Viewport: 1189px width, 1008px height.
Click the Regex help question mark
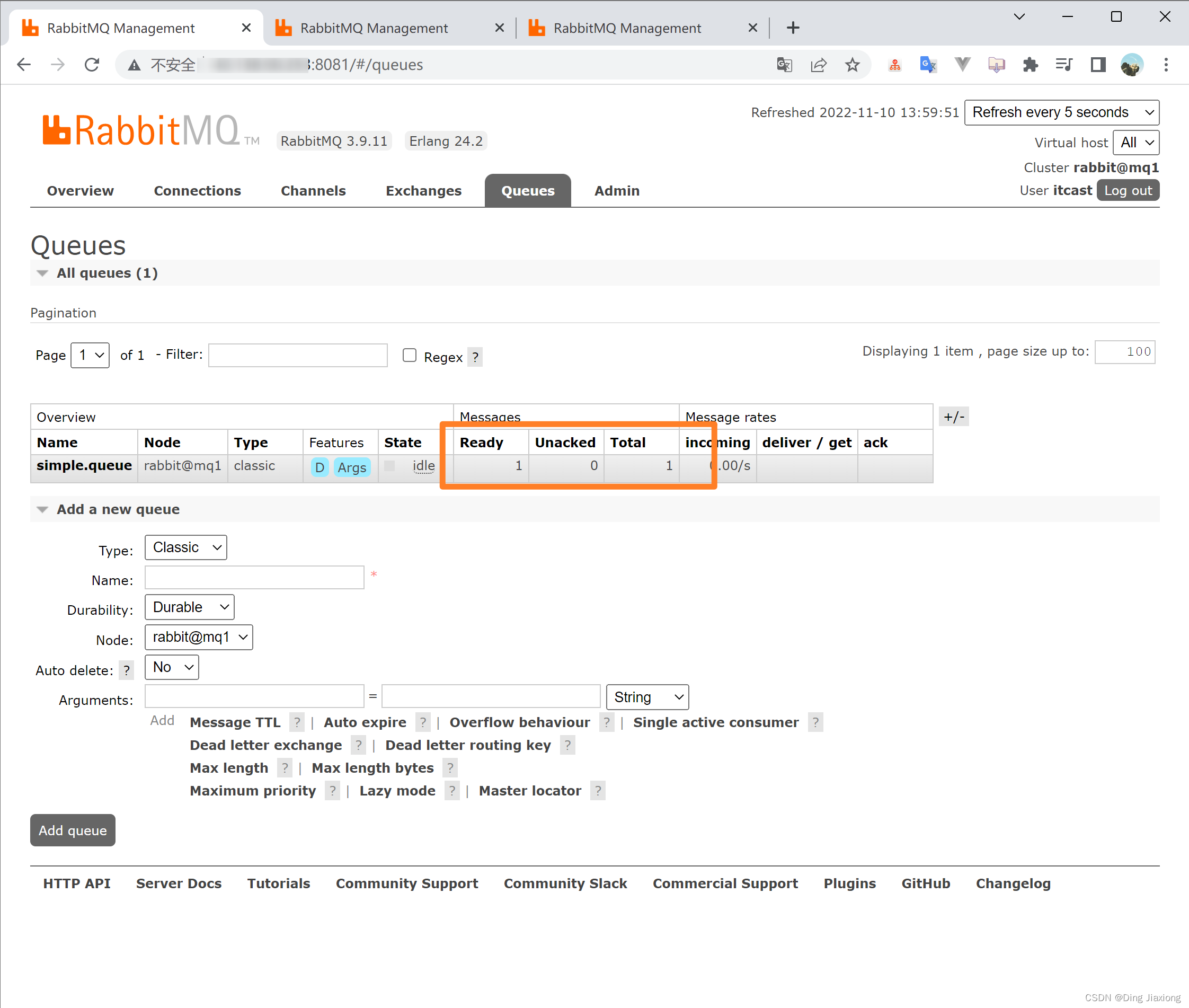point(475,357)
